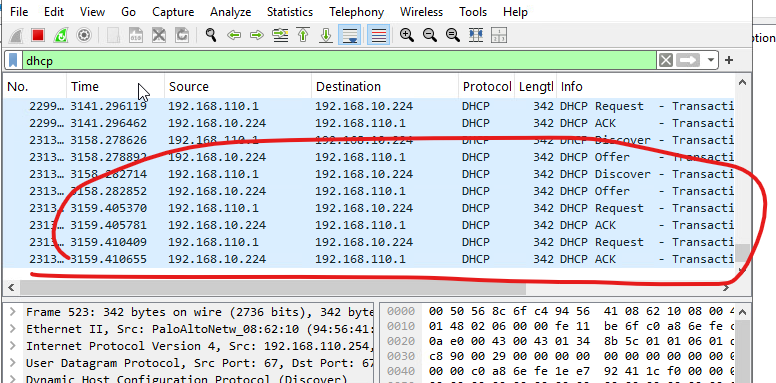
Task: Open the File menu
Action: pyautogui.click(x=19, y=12)
